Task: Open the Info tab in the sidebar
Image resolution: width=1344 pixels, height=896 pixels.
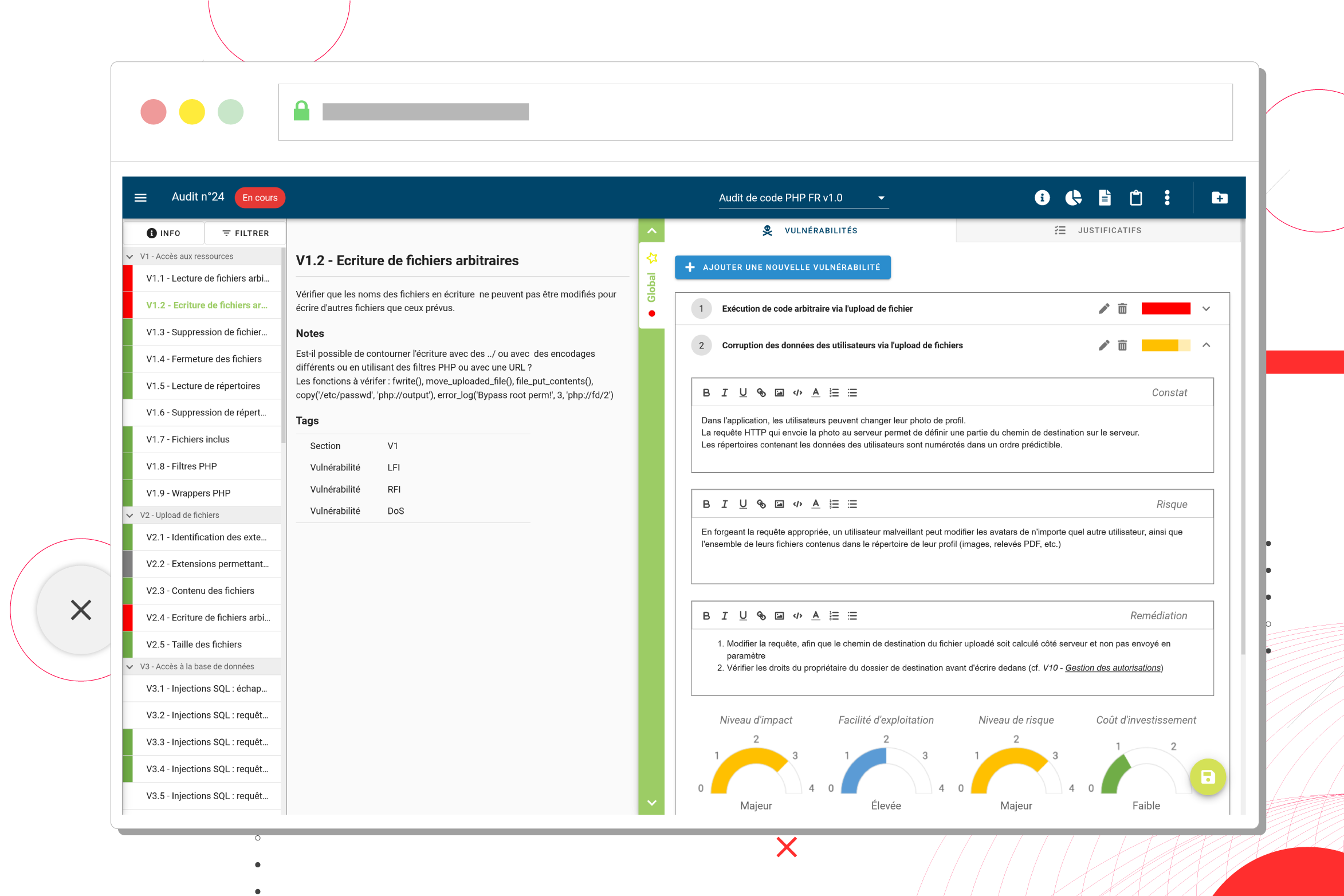Action: [164, 233]
